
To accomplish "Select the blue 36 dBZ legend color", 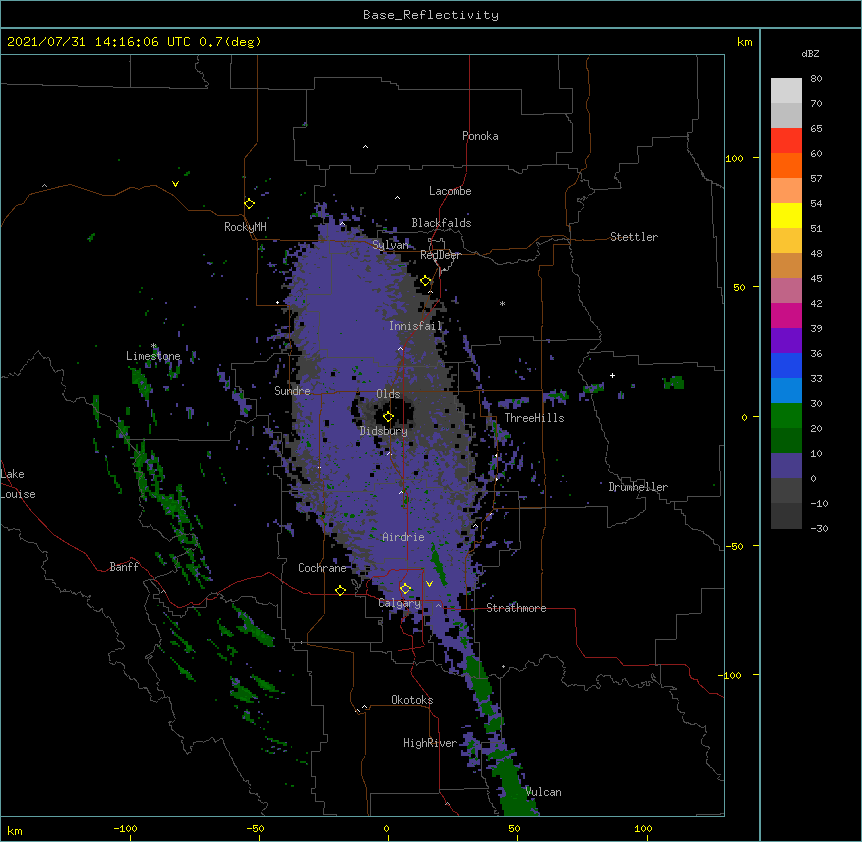I will point(786,365).
